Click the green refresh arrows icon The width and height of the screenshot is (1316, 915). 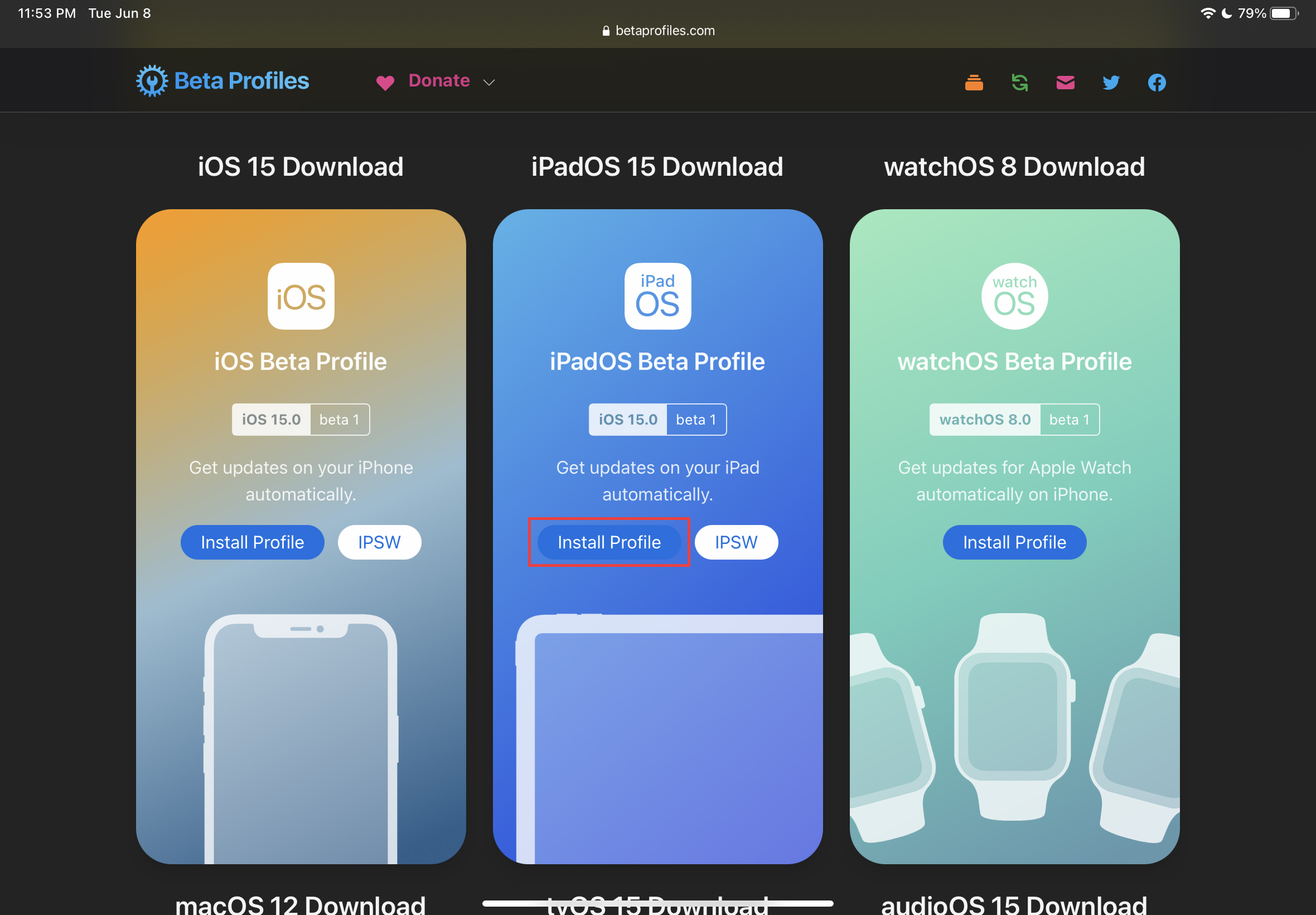pyautogui.click(x=1019, y=83)
